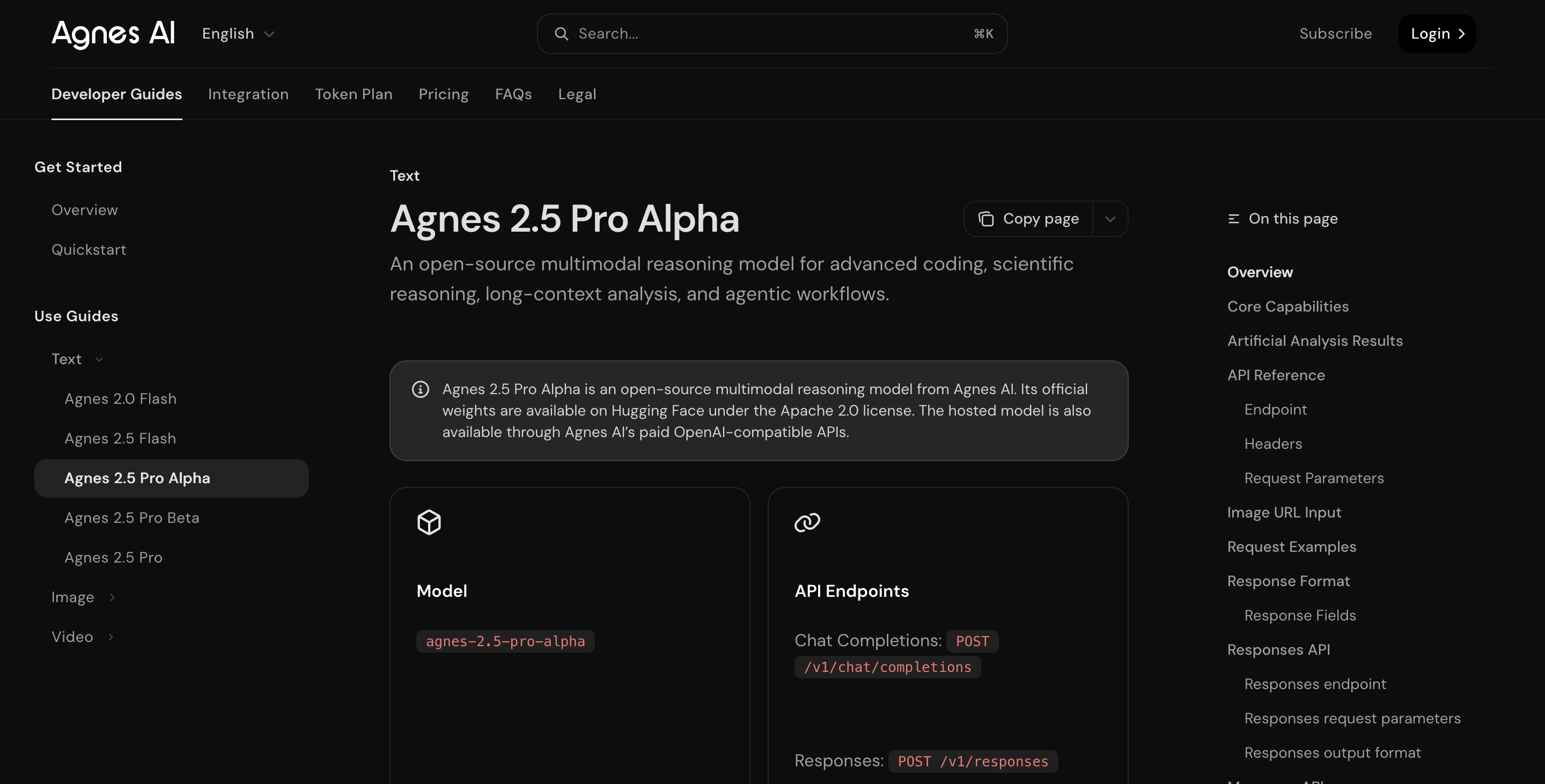1545x784 pixels.
Task: Jump to Responses API section
Action: coord(1278,650)
